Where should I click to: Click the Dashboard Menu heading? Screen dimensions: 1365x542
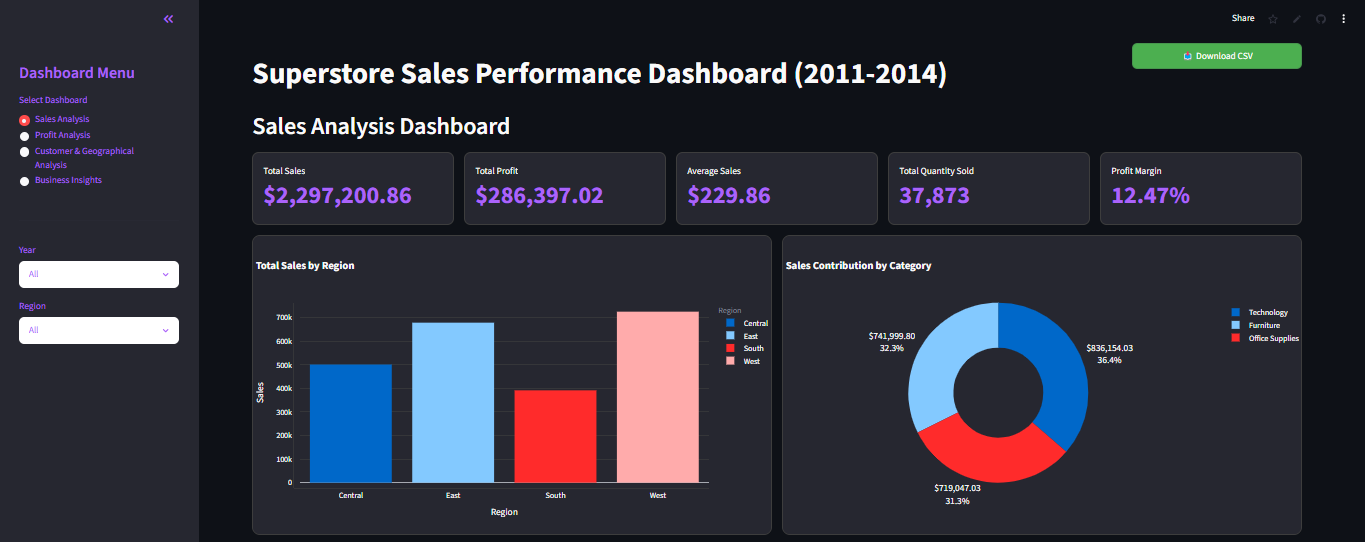pyautogui.click(x=77, y=73)
